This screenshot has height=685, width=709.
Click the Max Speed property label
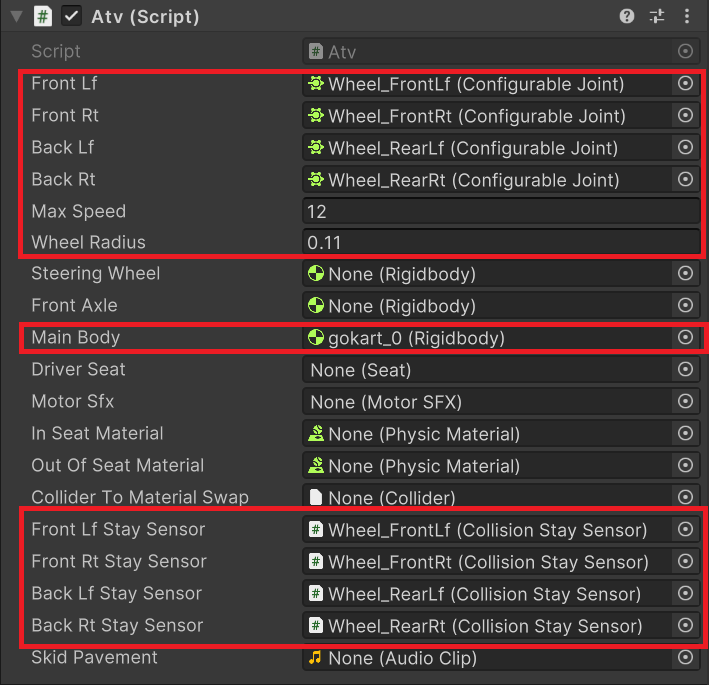(x=79, y=211)
